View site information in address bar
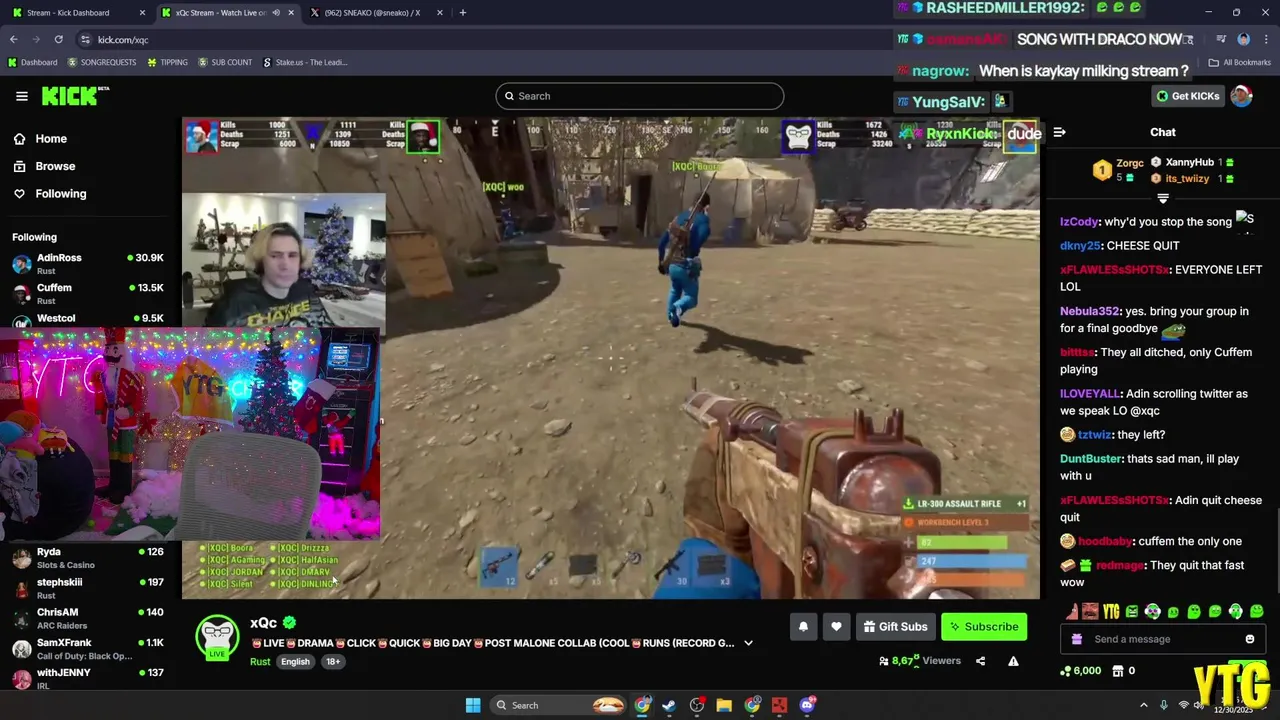This screenshot has height=720, width=1280. (85, 40)
